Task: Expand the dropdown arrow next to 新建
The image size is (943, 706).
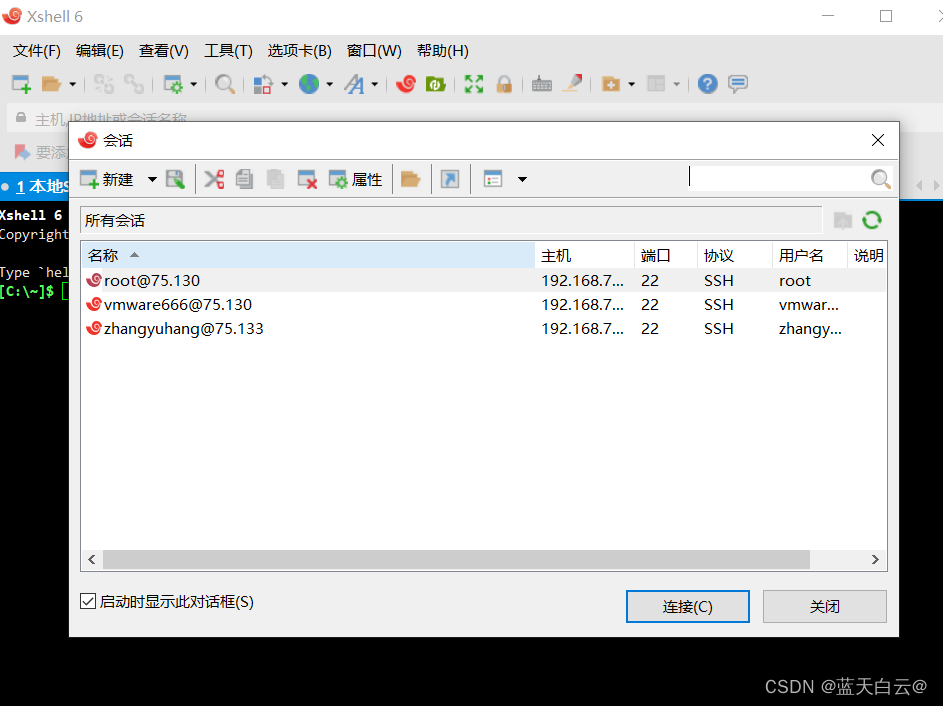Action: click(153, 179)
